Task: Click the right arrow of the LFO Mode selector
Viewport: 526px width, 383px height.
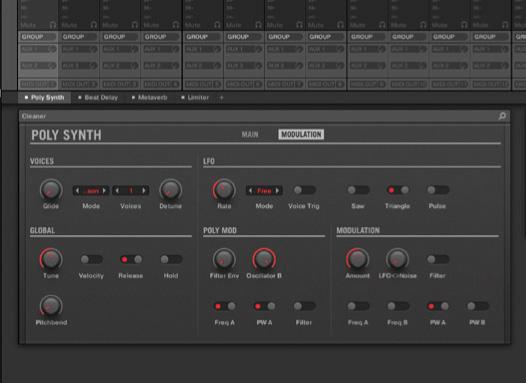Action: point(278,190)
